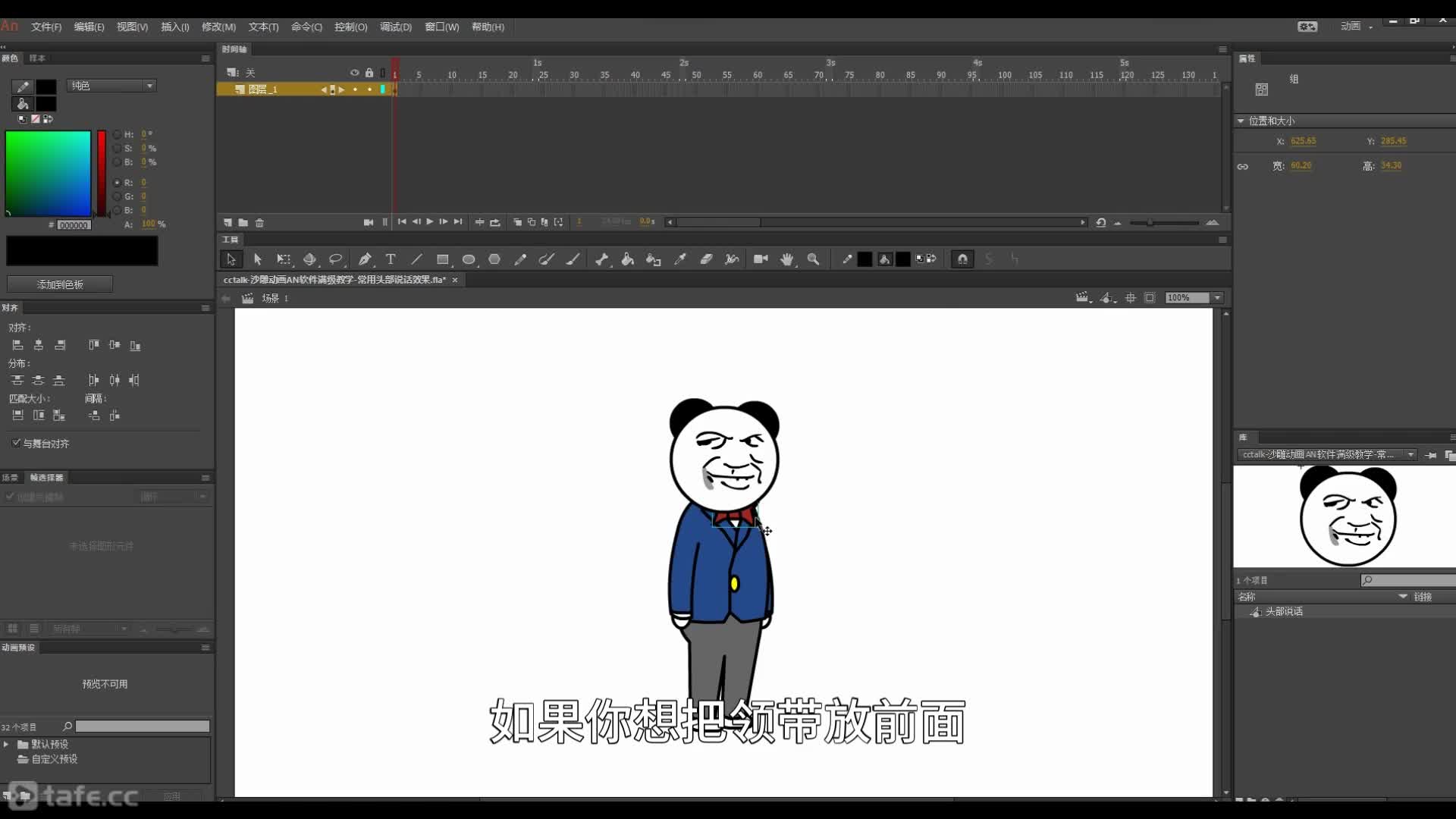Screen dimensions: 1456x819
Task: Select the Paint Bucket tool
Action: [x=628, y=259]
